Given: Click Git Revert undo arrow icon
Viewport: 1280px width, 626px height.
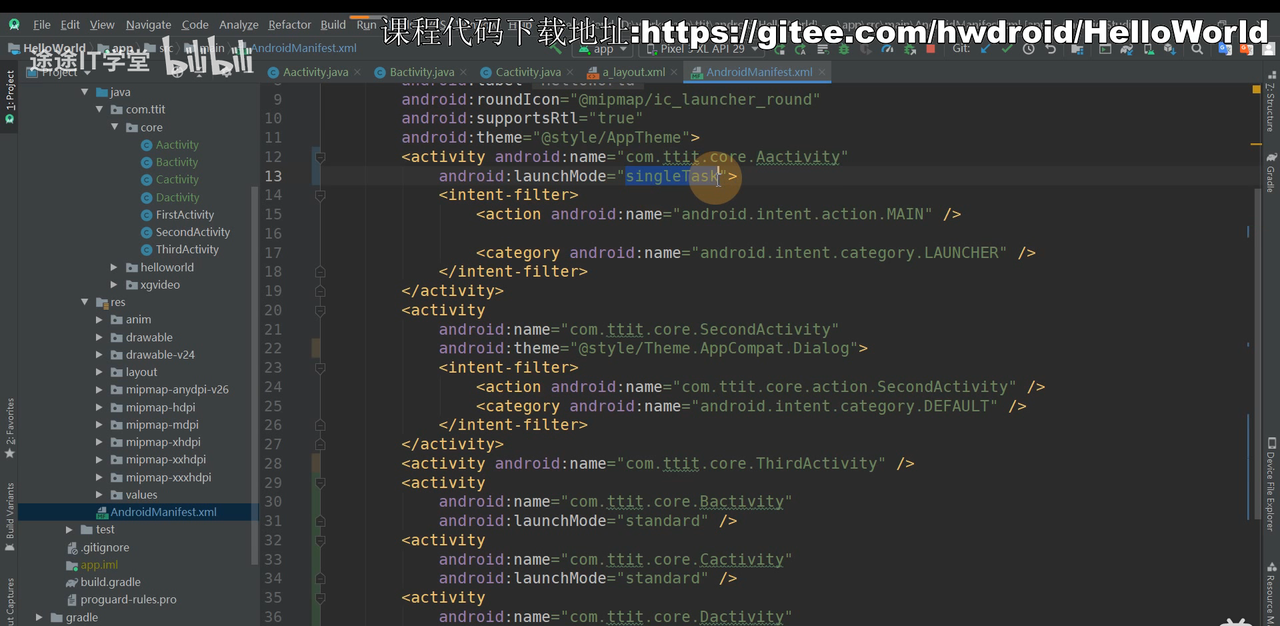Looking at the screenshot, I should [x=1050, y=48].
